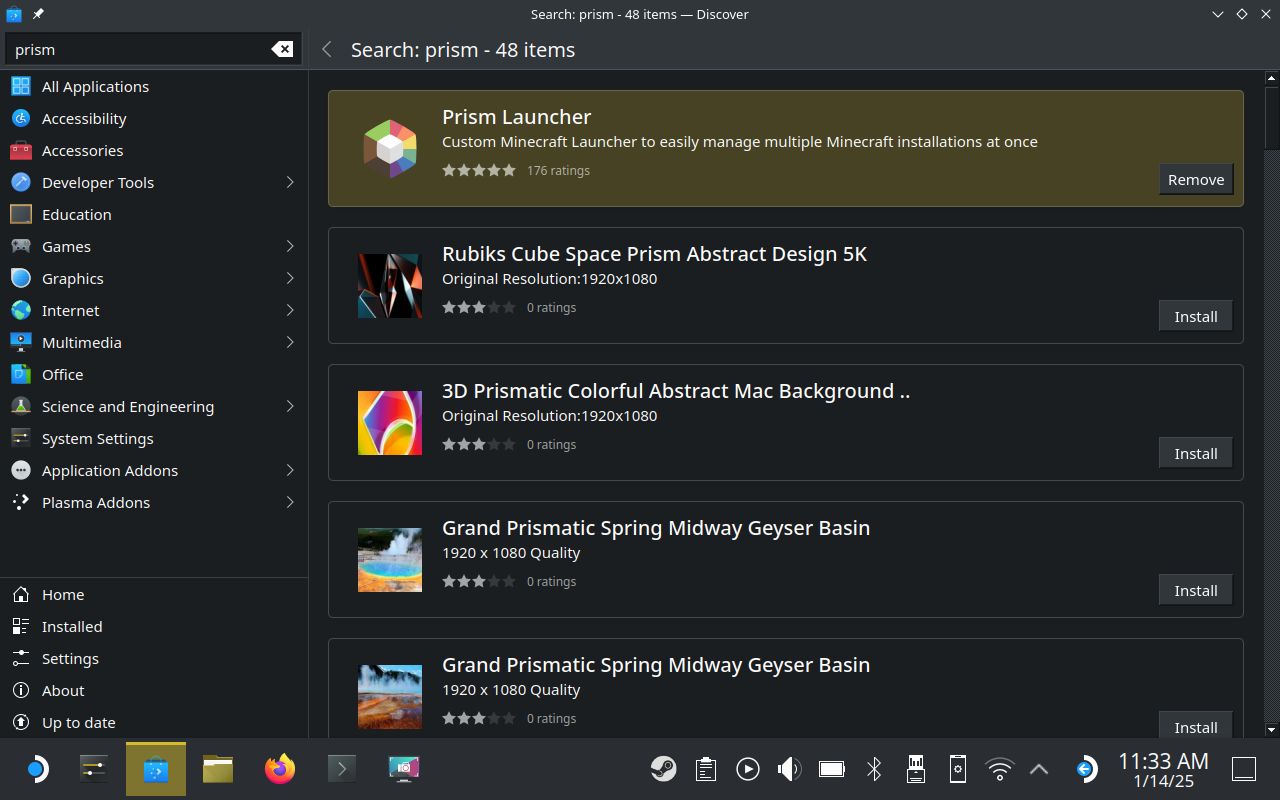
Task: Expand the Plasma Addons category
Action: 290,502
